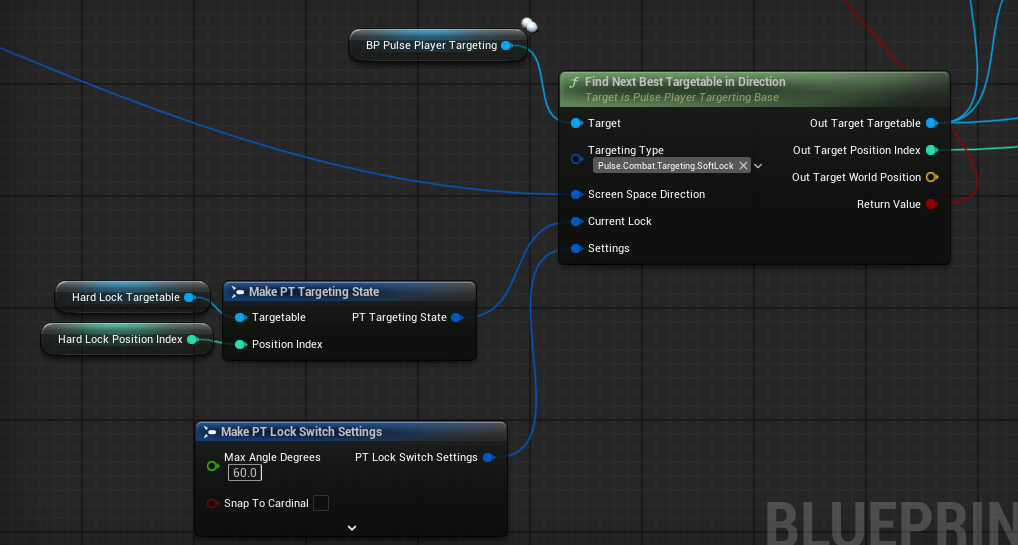Click the Out Target Position Index pin
1018x545 pixels.
click(932, 150)
